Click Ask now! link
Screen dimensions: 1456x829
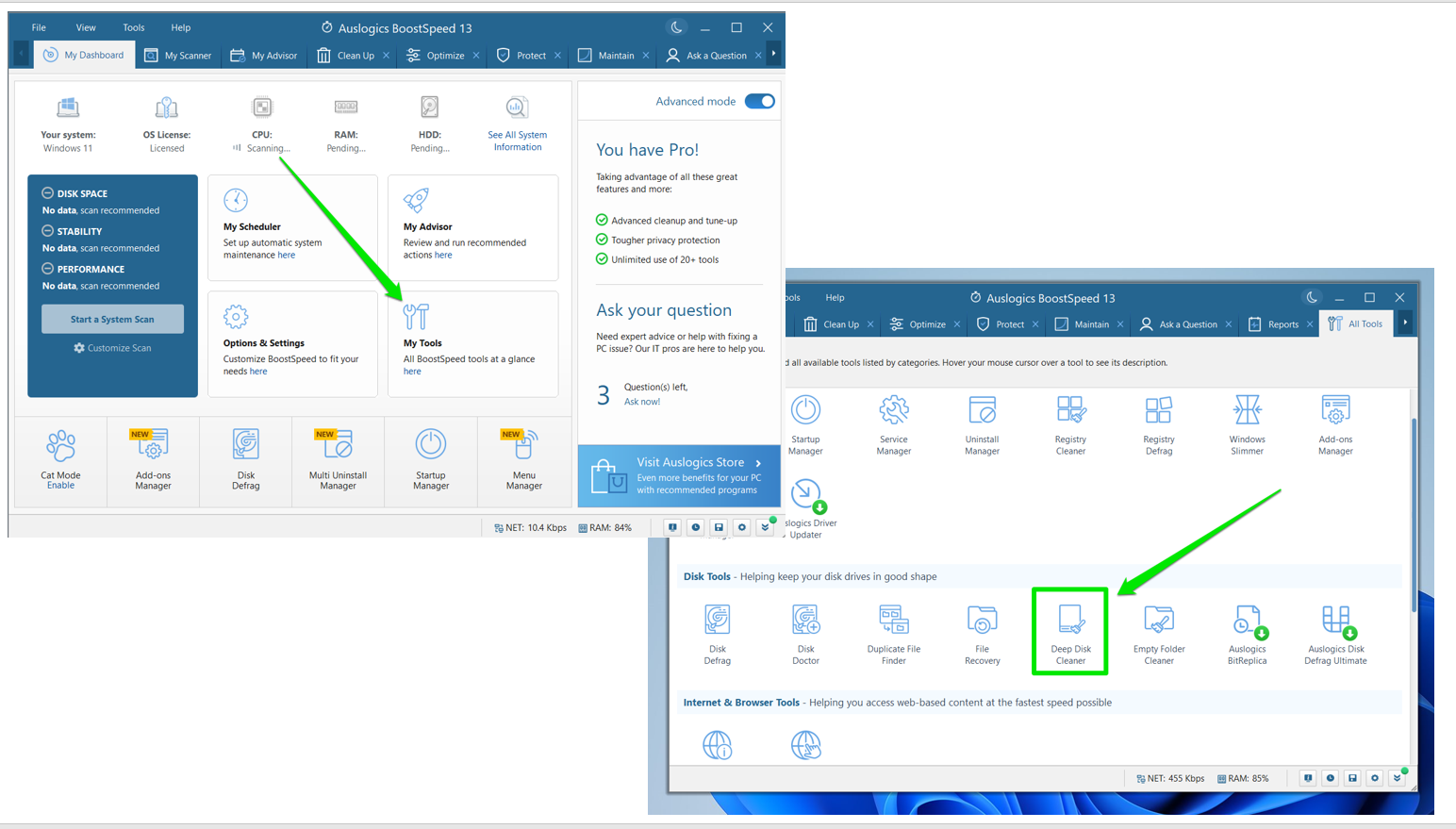click(x=642, y=402)
